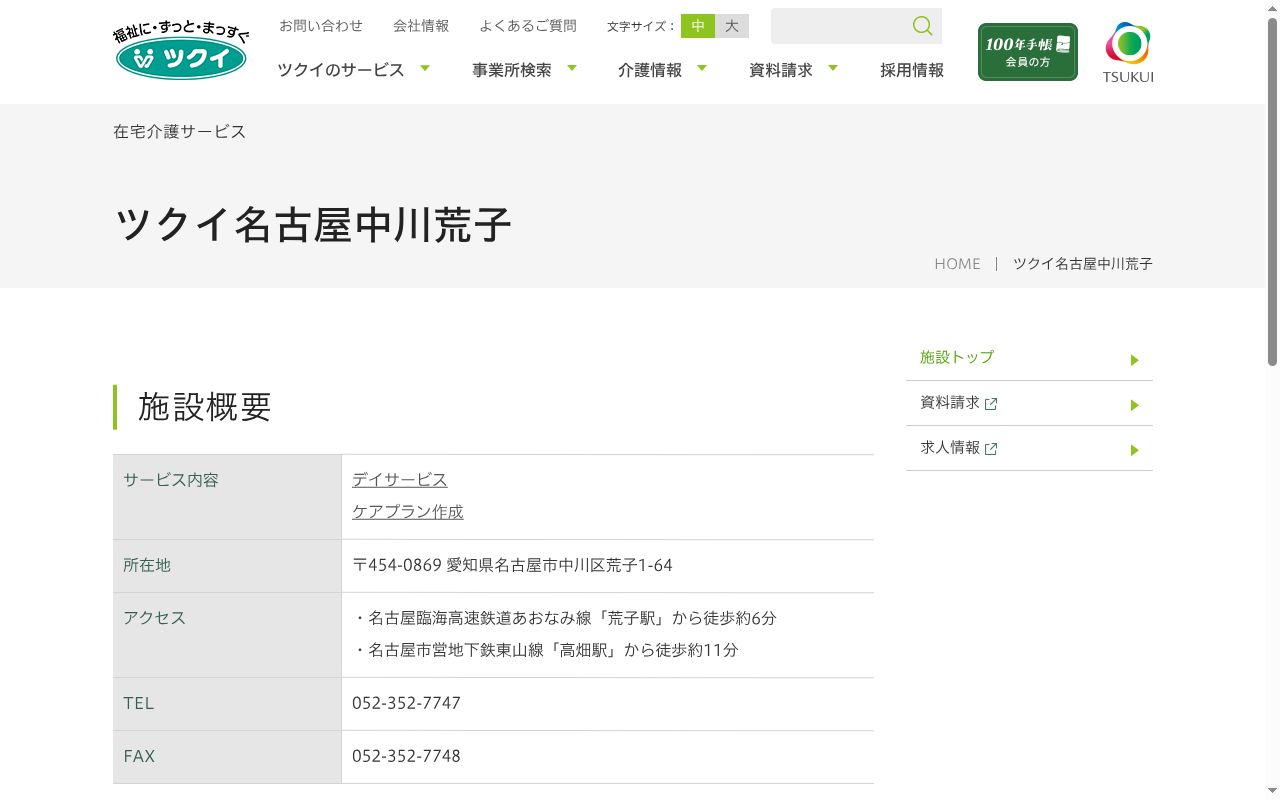Viewport: 1280px width, 800px height.
Task: Click the FAX number 052-352-7748
Action: 406,757
